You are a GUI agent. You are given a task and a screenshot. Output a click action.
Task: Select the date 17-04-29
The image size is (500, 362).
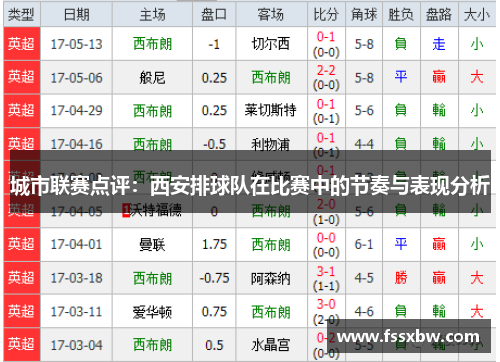pyautogui.click(x=76, y=110)
